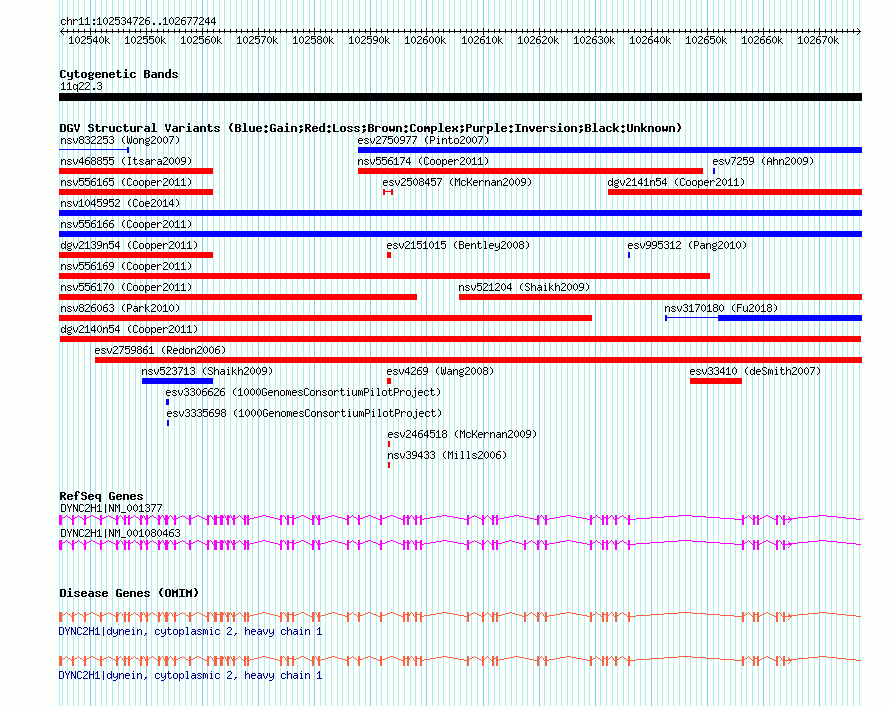This screenshot has height=706, width=890.
Task: Click the 11q22.3 band label
Action: click(x=81, y=86)
